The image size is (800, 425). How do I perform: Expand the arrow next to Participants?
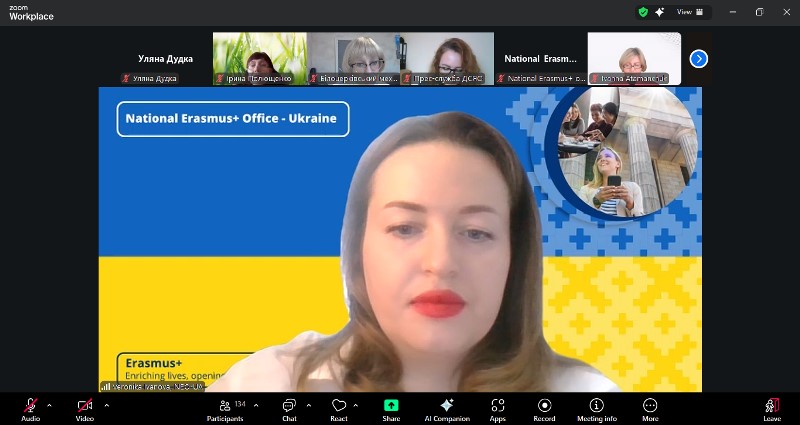point(256,405)
